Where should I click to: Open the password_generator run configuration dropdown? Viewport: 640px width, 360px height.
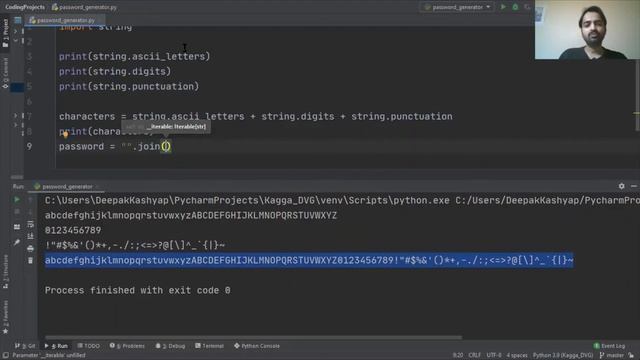click(x=458, y=7)
